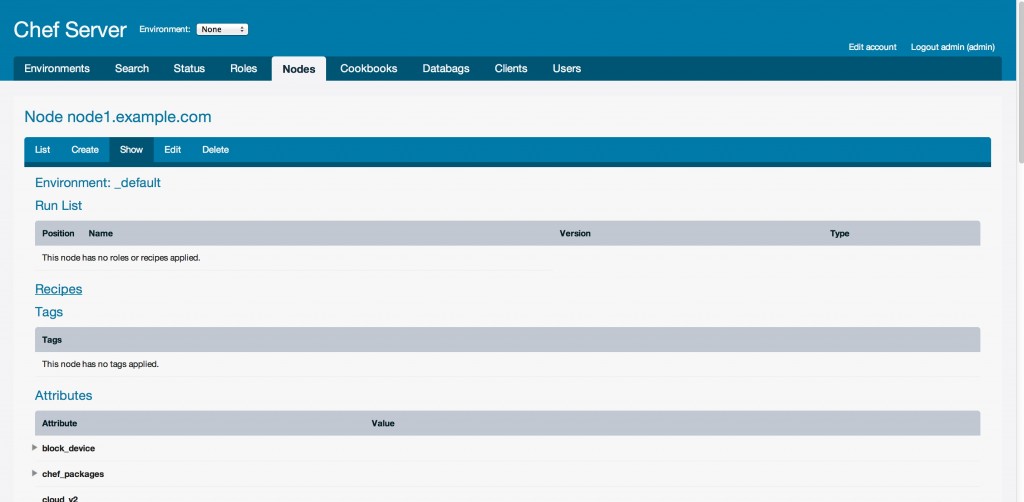Expand the chef_packages attribute
Viewport: 1024px width, 502px height.
(35, 473)
